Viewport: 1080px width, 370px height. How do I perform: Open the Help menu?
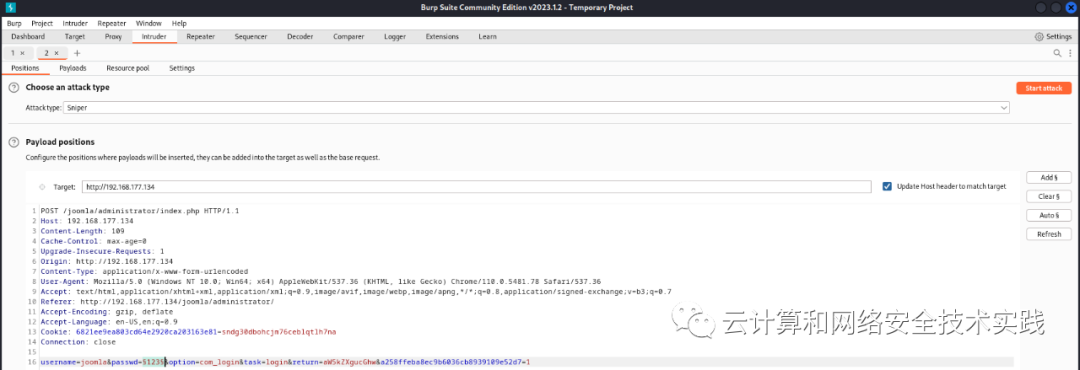click(x=179, y=23)
